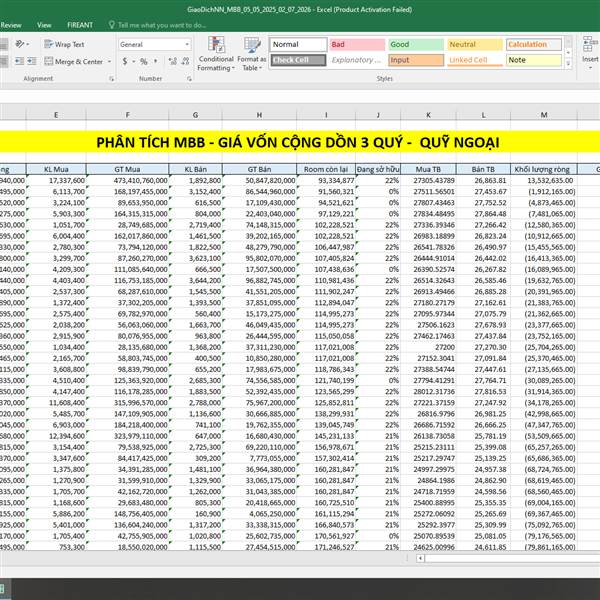This screenshot has height=600, width=600.
Task: Apply the Neutral cell style
Action: tap(475, 44)
